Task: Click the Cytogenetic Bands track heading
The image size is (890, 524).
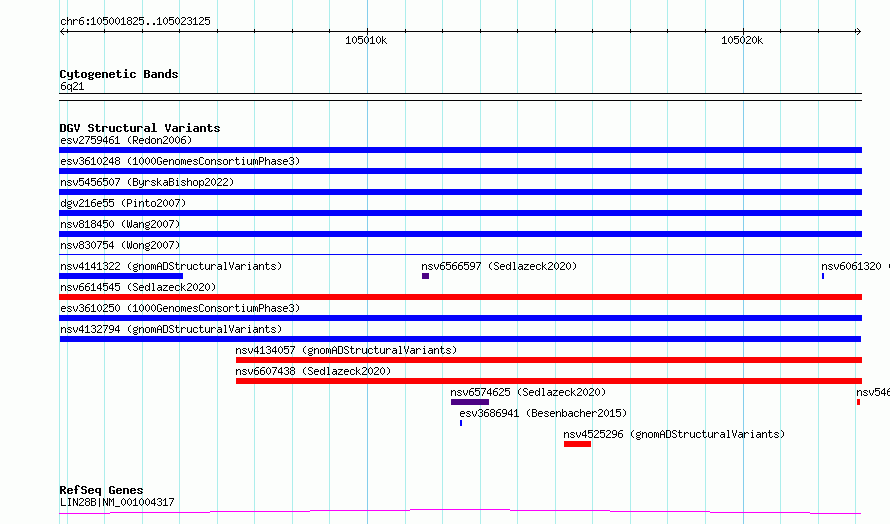Action: (119, 74)
